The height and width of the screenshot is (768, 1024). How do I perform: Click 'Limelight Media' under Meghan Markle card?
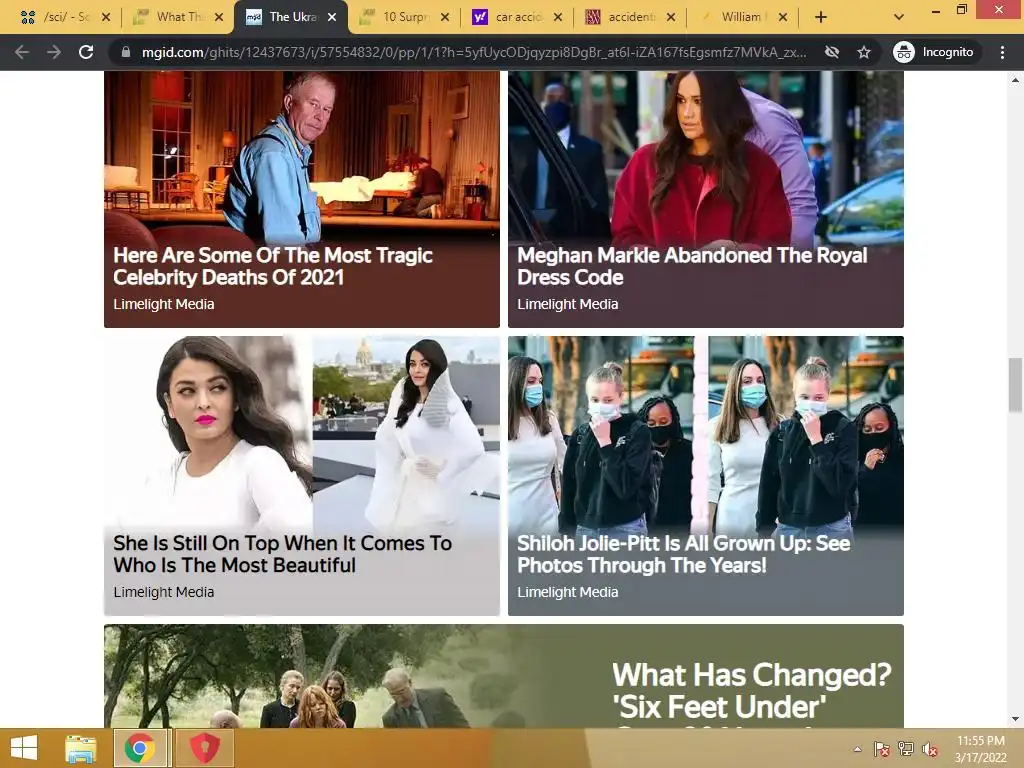(568, 304)
